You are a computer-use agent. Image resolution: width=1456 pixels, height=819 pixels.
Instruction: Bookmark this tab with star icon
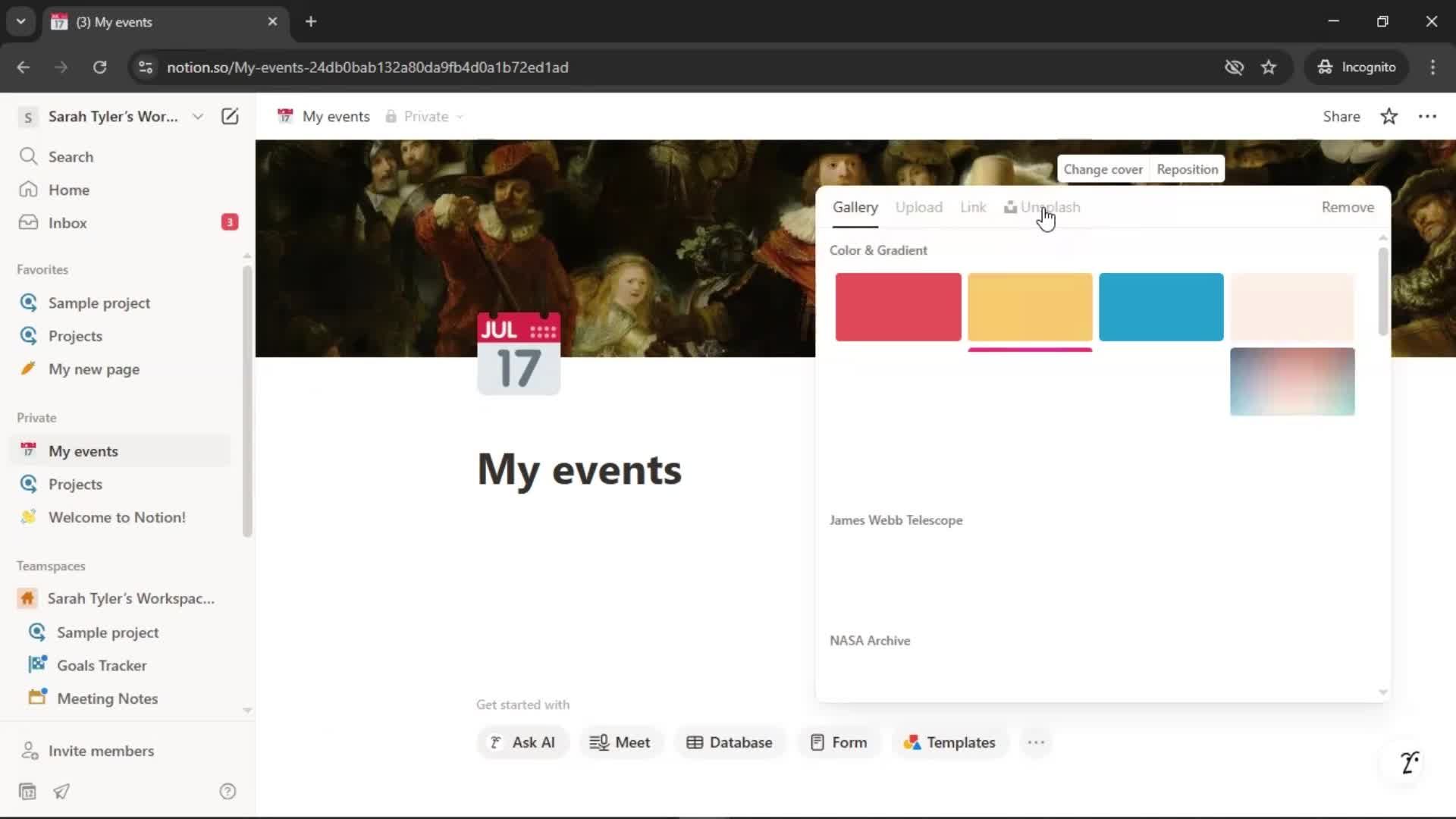[x=1269, y=67]
